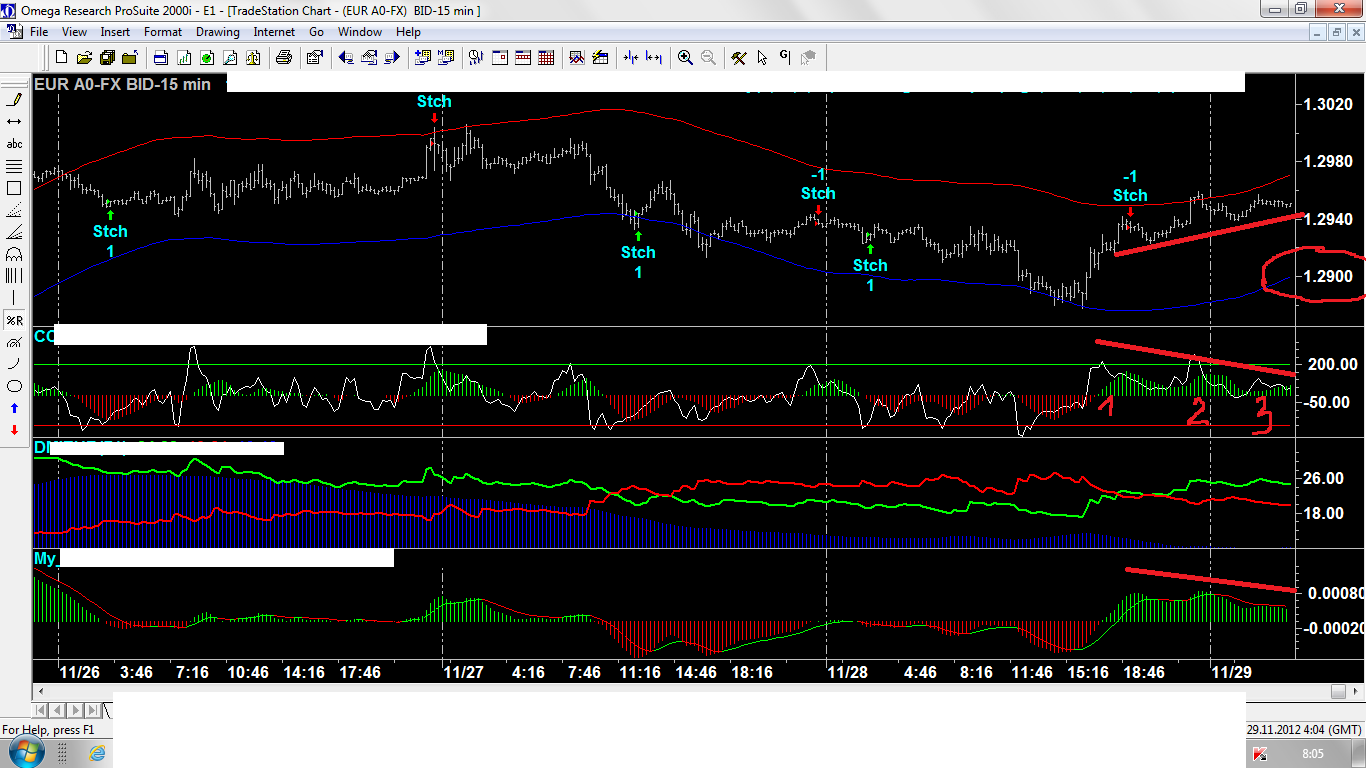1366x768 pixels.
Task: Select the red down arrow tool
Action: click(14, 430)
